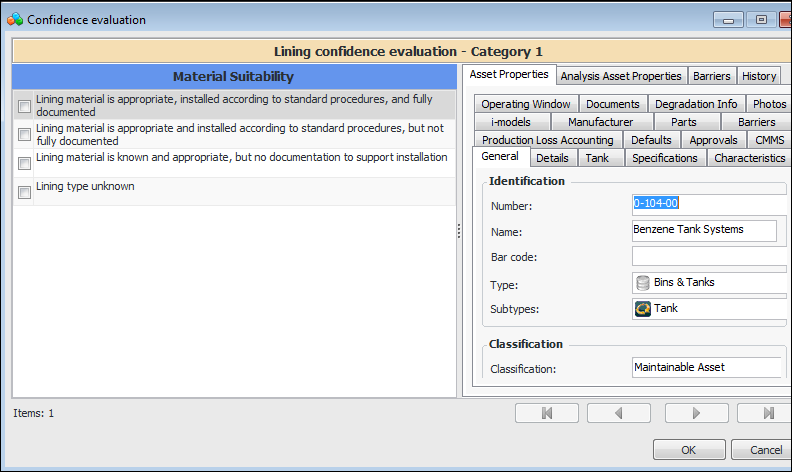Jump to last record navigation button
Image resolution: width=792 pixels, height=472 pixels.
pyautogui.click(x=766, y=413)
